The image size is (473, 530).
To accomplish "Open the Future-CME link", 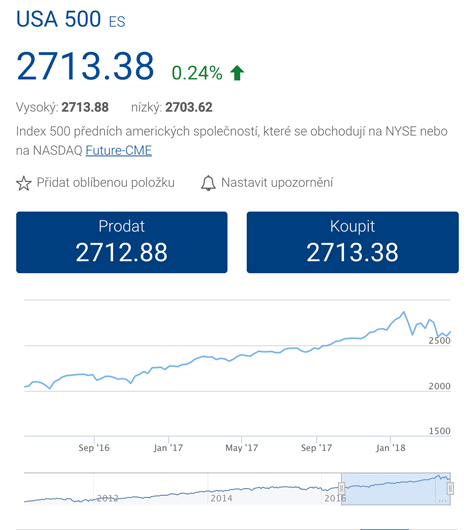I will (x=119, y=150).
